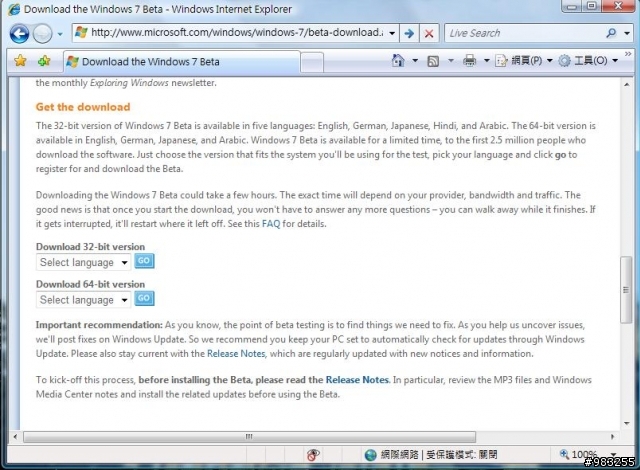The image size is (640, 470).
Task: Expand the address bar history dropdown
Action: point(392,33)
